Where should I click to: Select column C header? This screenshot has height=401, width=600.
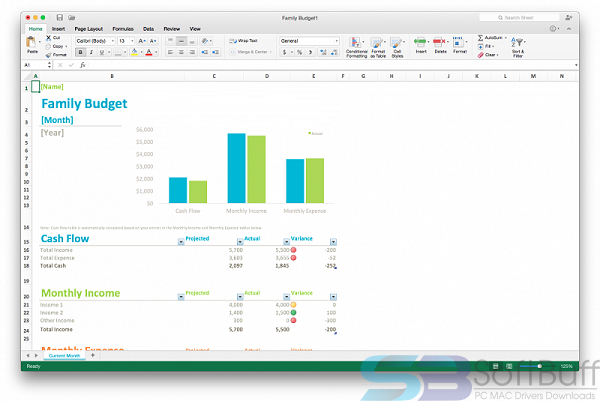pyautogui.click(x=214, y=76)
